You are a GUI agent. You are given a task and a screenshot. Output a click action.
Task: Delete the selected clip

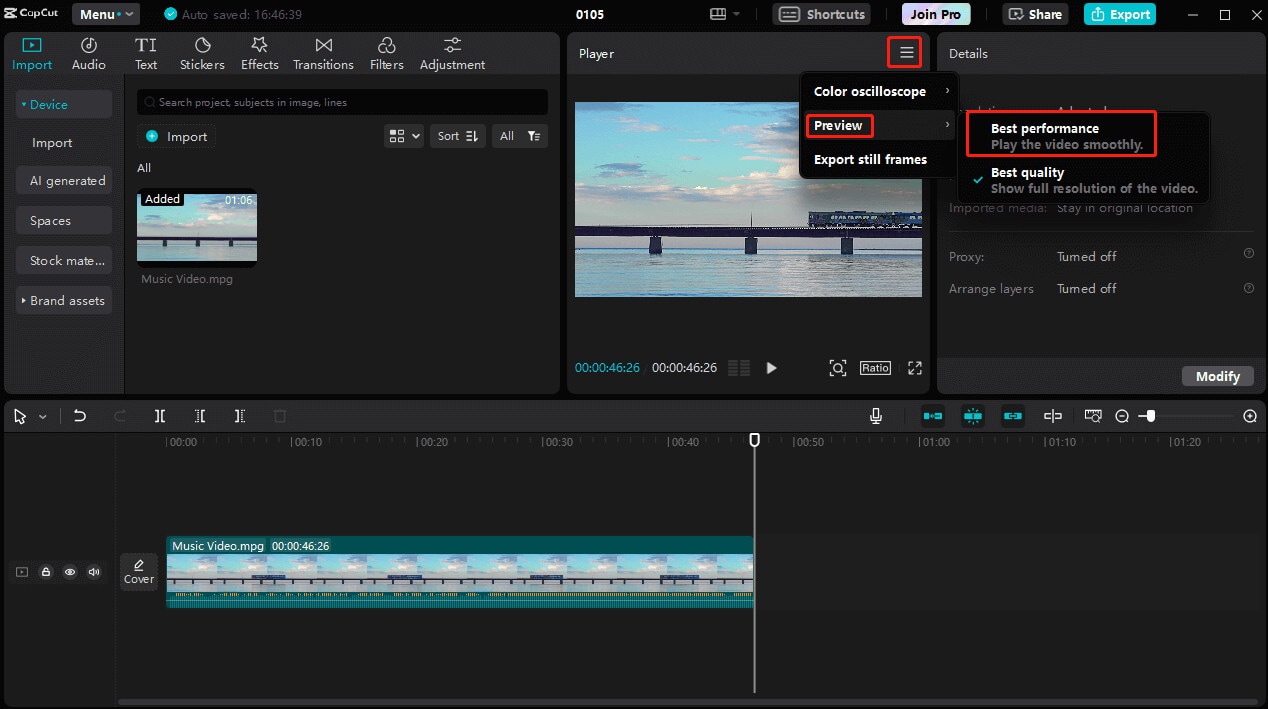click(280, 416)
